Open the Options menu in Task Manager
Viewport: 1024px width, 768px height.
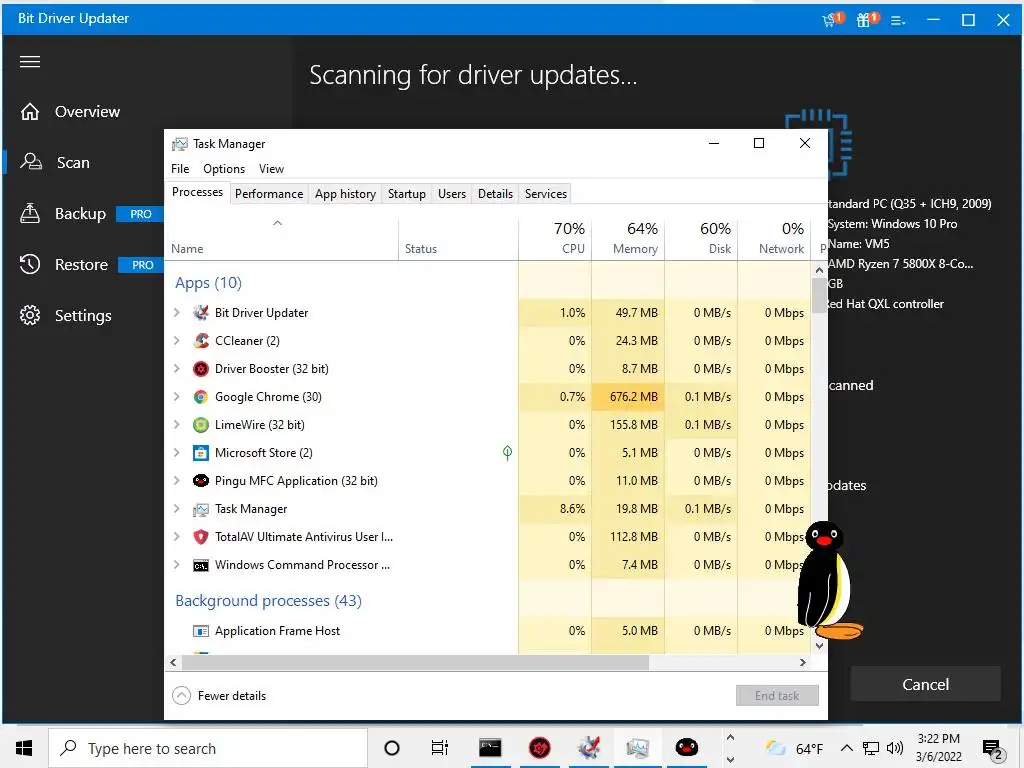click(224, 169)
